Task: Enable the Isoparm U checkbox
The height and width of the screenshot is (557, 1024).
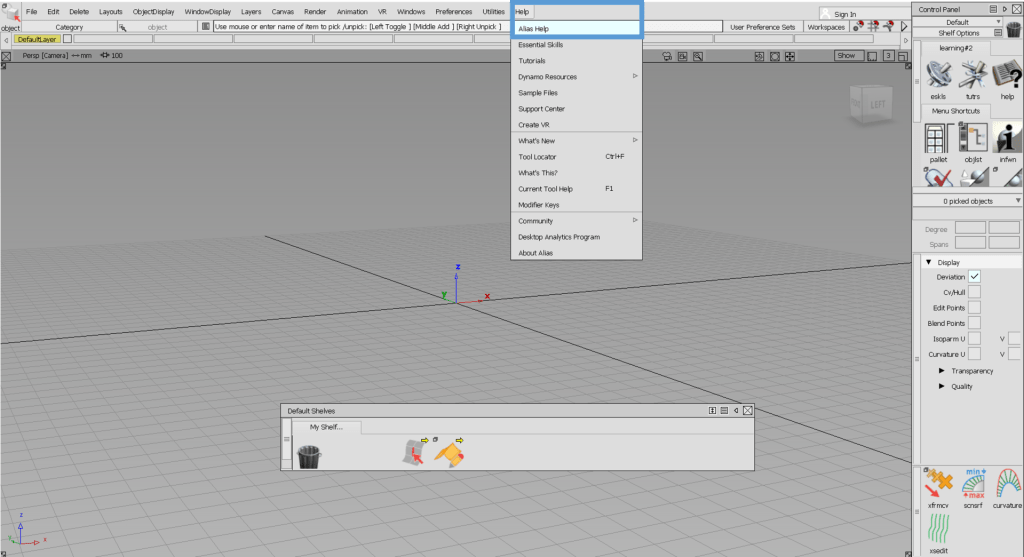Action: pos(974,338)
